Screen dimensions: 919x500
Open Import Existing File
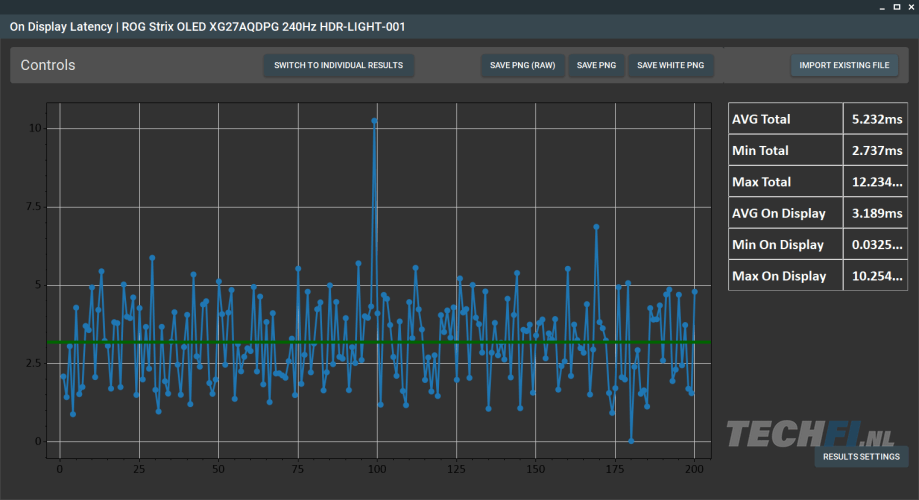(x=844, y=65)
